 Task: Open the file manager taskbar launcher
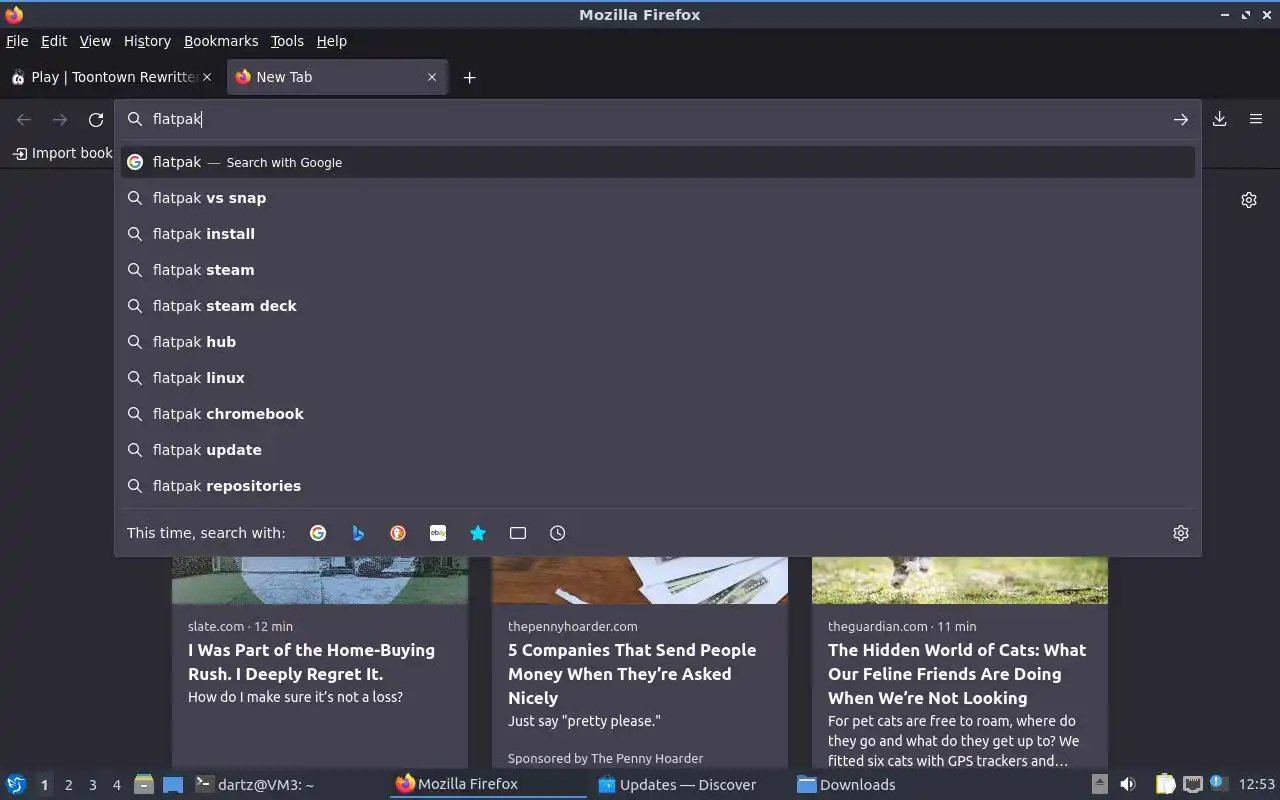(144, 784)
